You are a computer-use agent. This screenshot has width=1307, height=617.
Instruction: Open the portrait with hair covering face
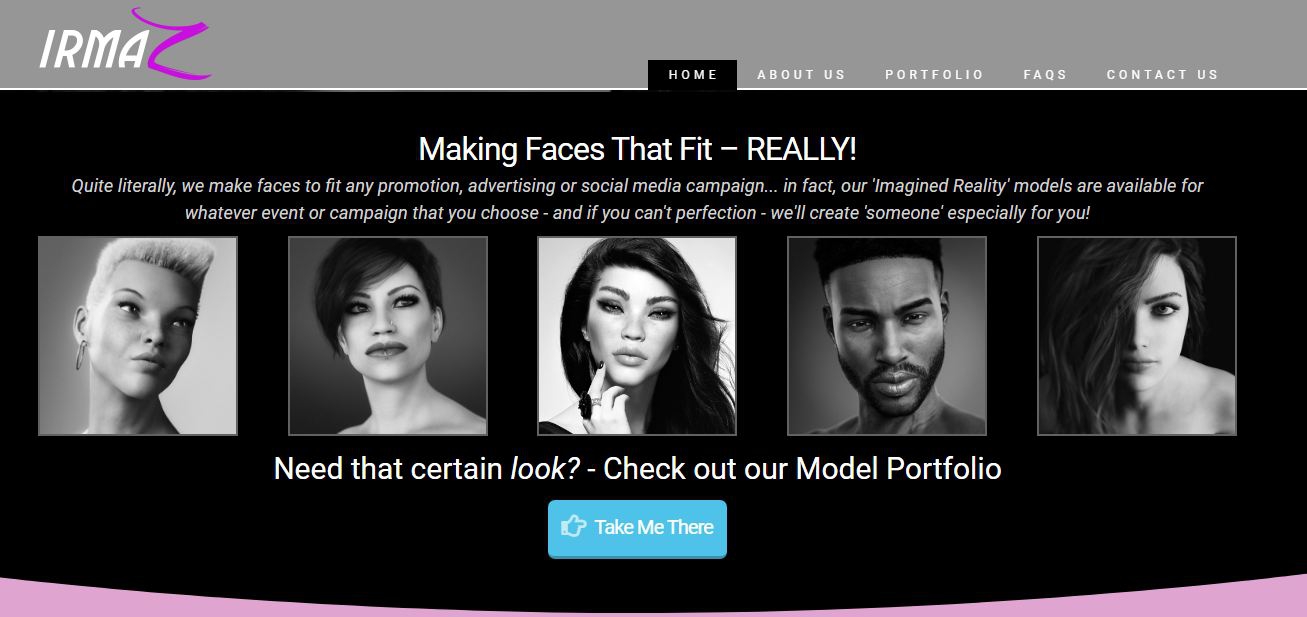pyautogui.click(x=1137, y=336)
